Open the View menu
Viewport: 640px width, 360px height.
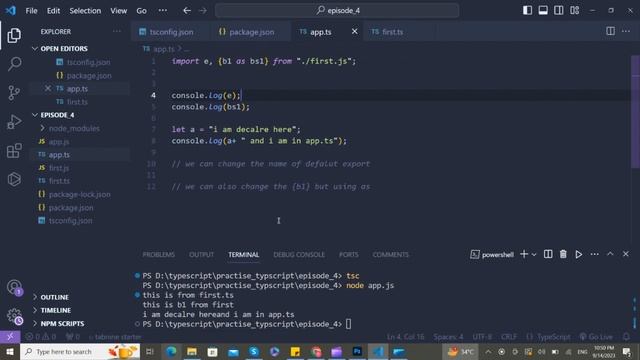118,11
